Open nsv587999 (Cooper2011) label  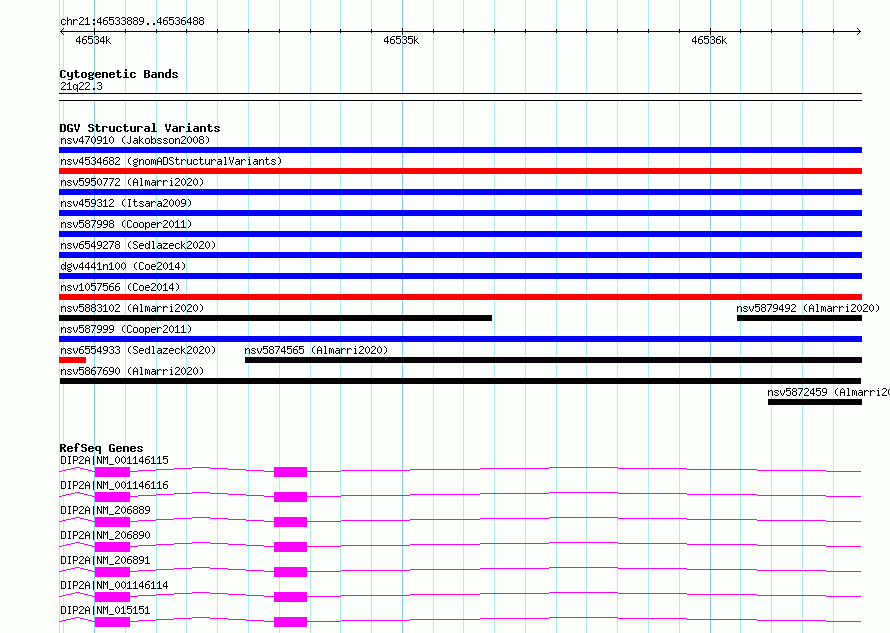click(x=126, y=329)
